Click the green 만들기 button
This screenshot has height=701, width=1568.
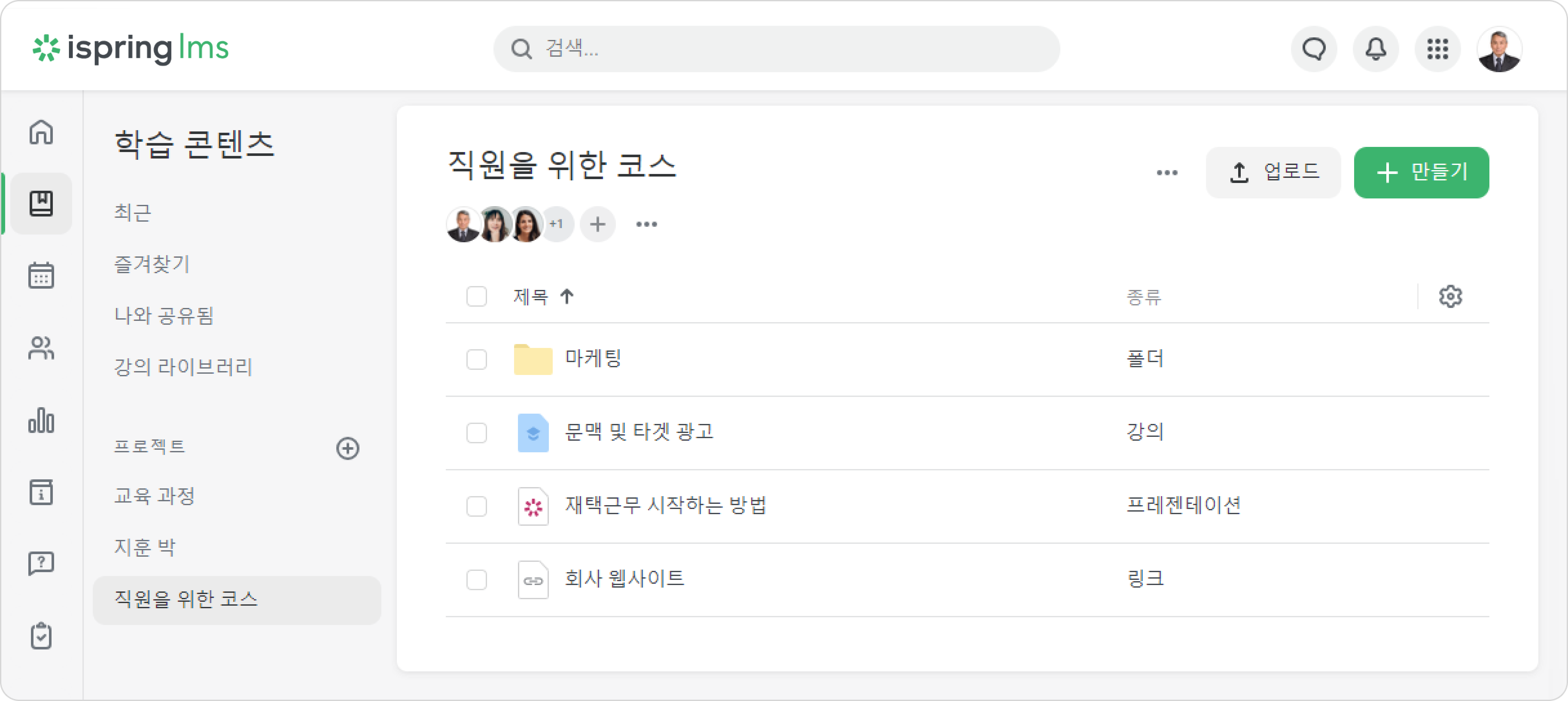tap(1421, 172)
